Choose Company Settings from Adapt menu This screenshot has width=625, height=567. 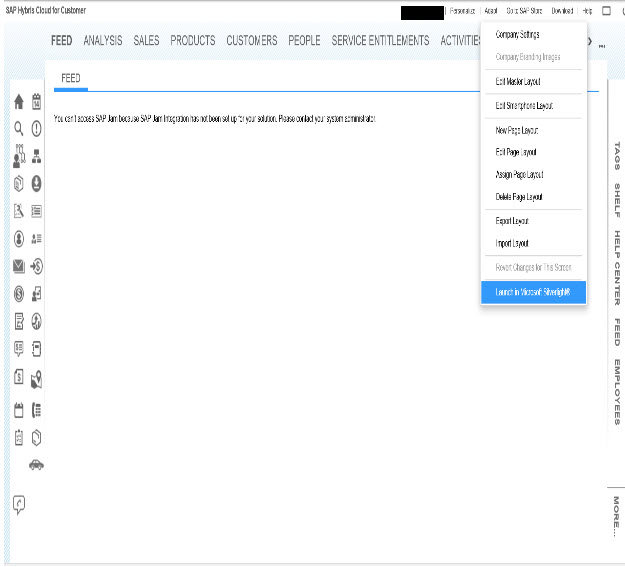pos(533,35)
